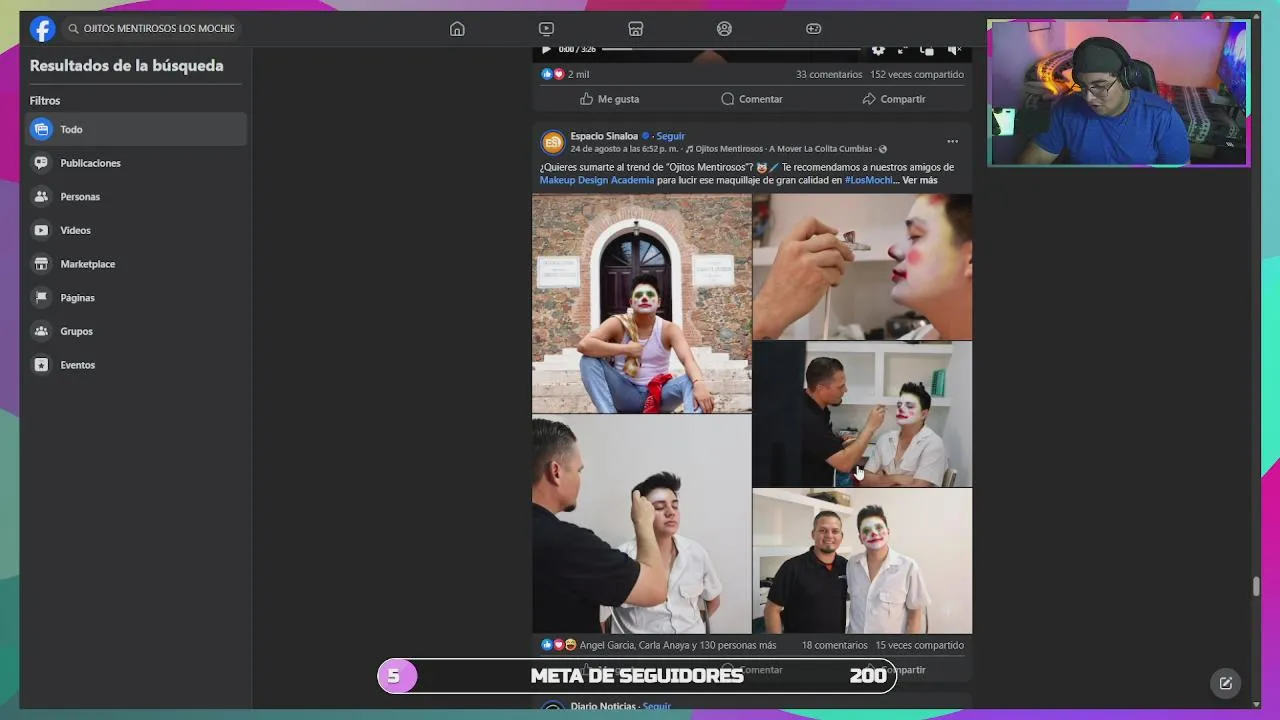Expand the post text with Ver más

pyautogui.click(x=920, y=180)
